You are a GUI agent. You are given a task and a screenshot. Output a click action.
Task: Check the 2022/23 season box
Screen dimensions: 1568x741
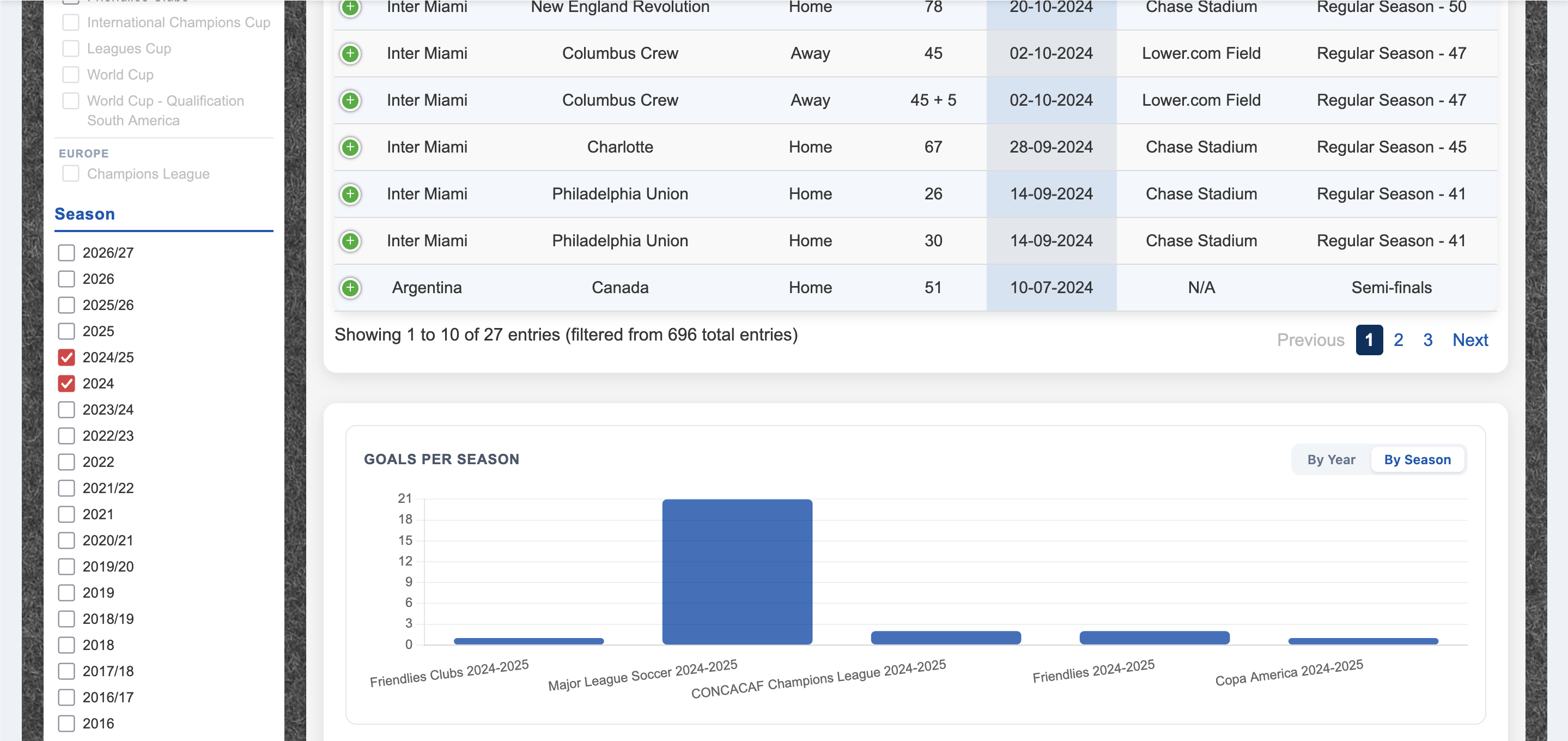(66, 436)
